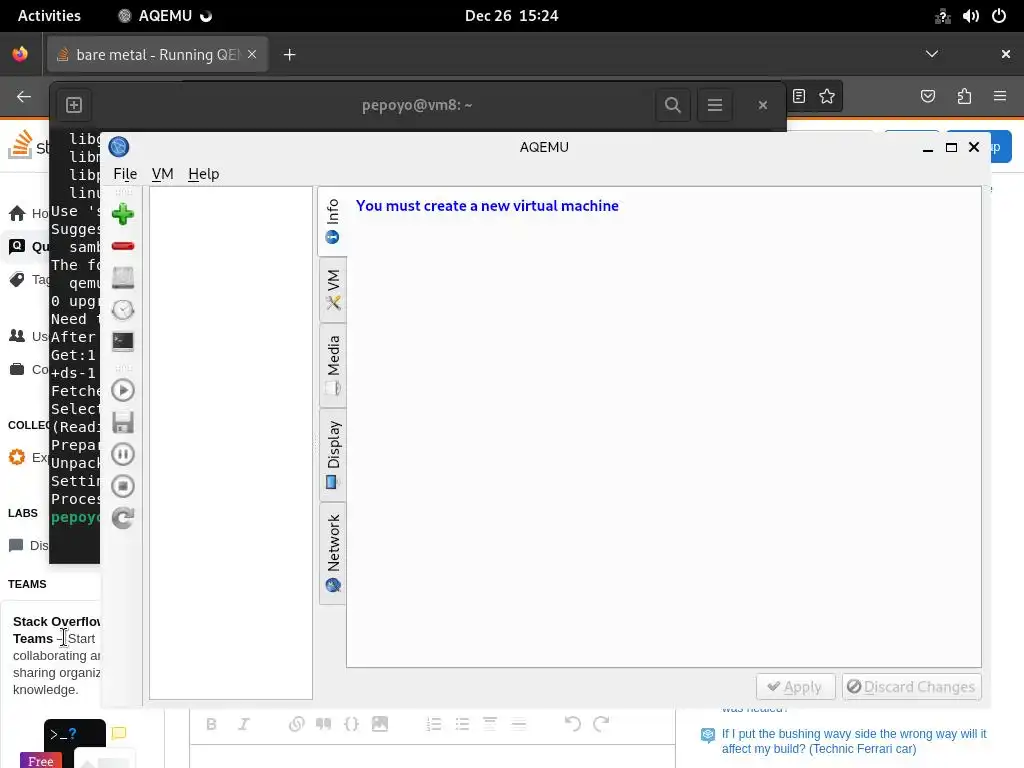
Task: Open the Firefox application menu
Action: coord(1000,97)
